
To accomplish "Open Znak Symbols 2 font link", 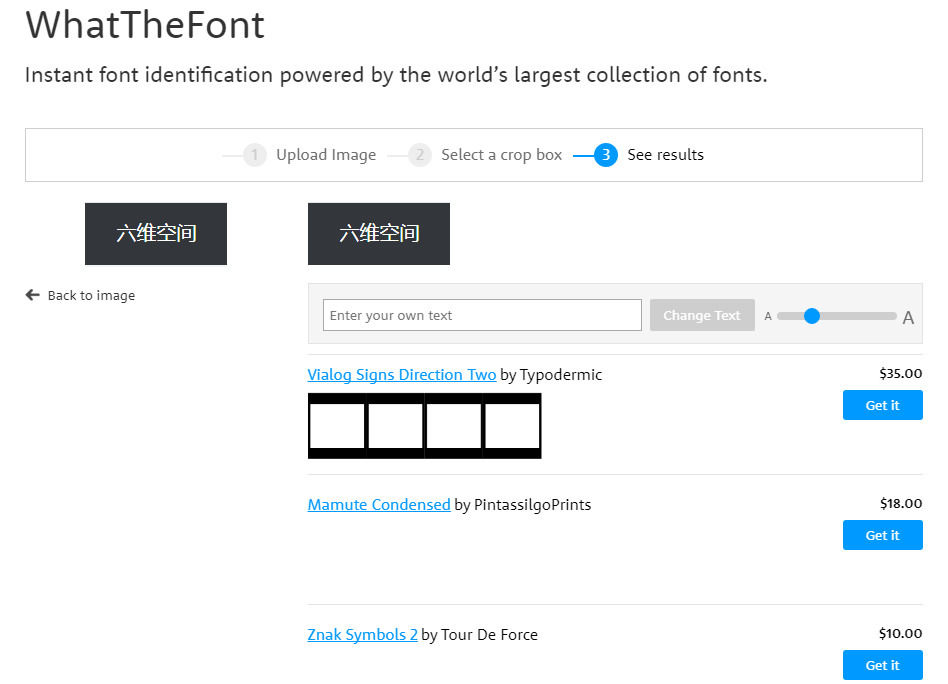I will [363, 635].
